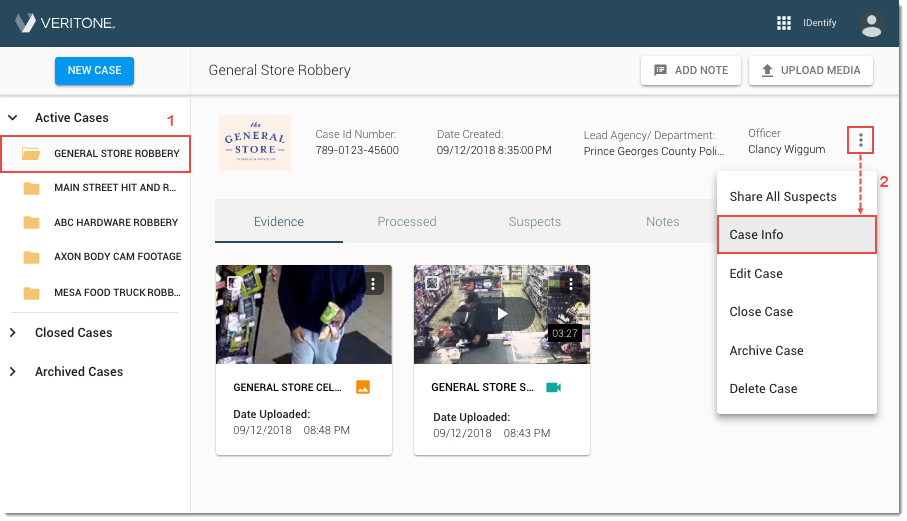Click the NEW CASE button
The height and width of the screenshot is (521, 907).
(x=94, y=71)
